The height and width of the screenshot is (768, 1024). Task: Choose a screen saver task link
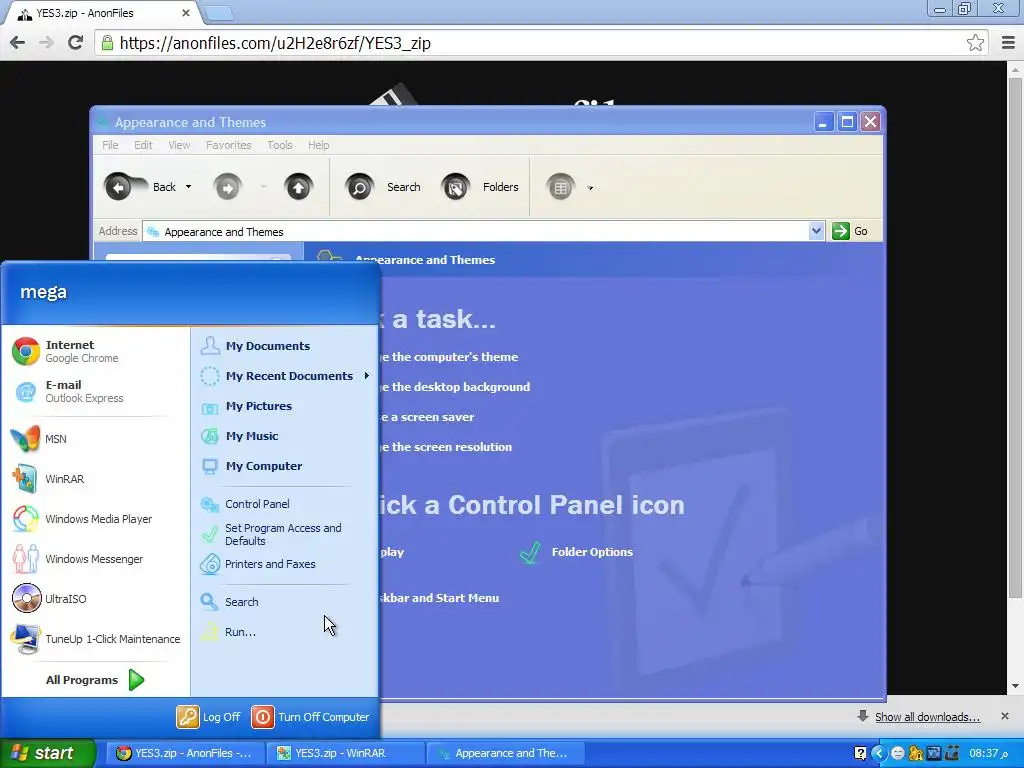(428, 417)
